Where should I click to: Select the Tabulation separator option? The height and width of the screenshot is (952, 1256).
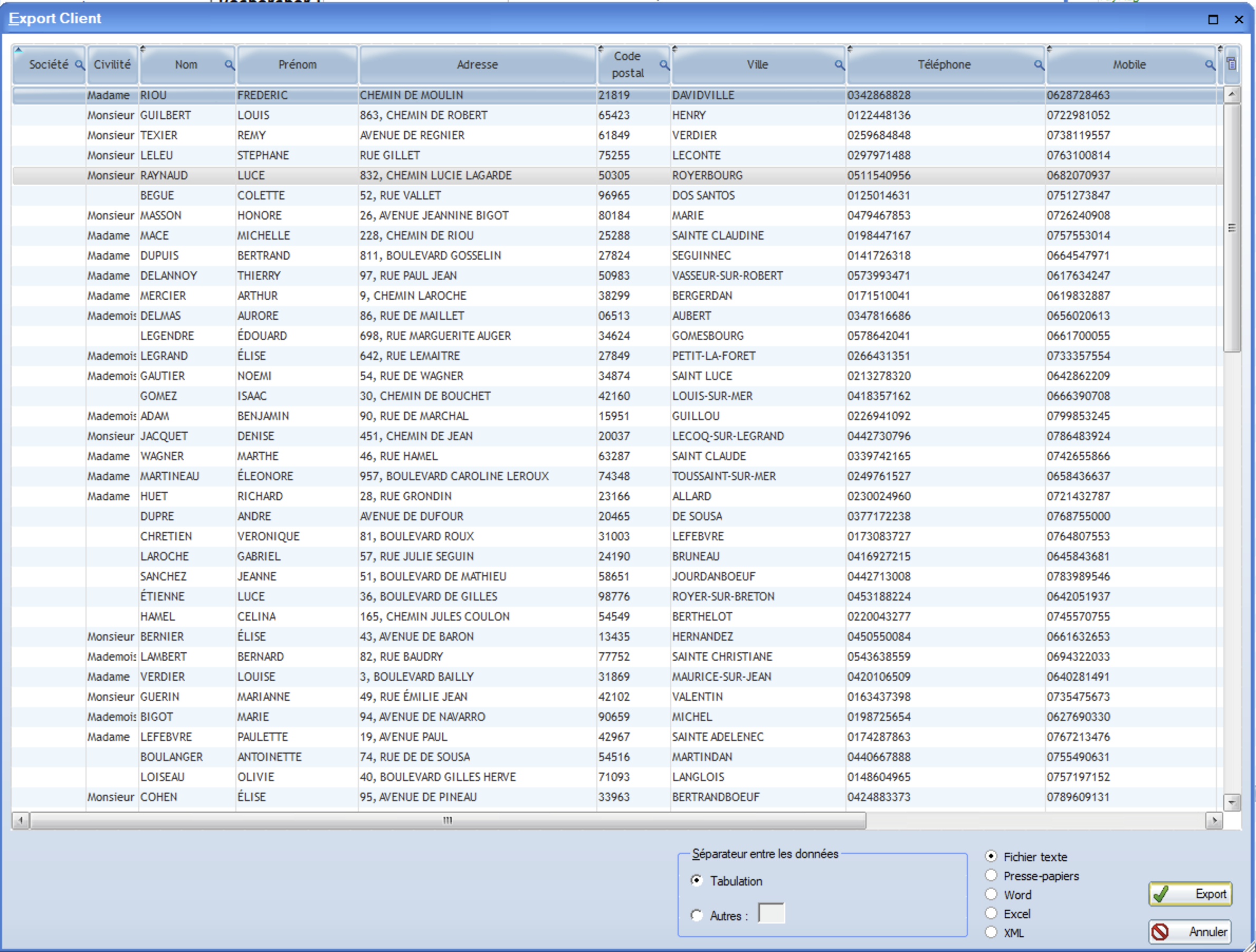697,880
